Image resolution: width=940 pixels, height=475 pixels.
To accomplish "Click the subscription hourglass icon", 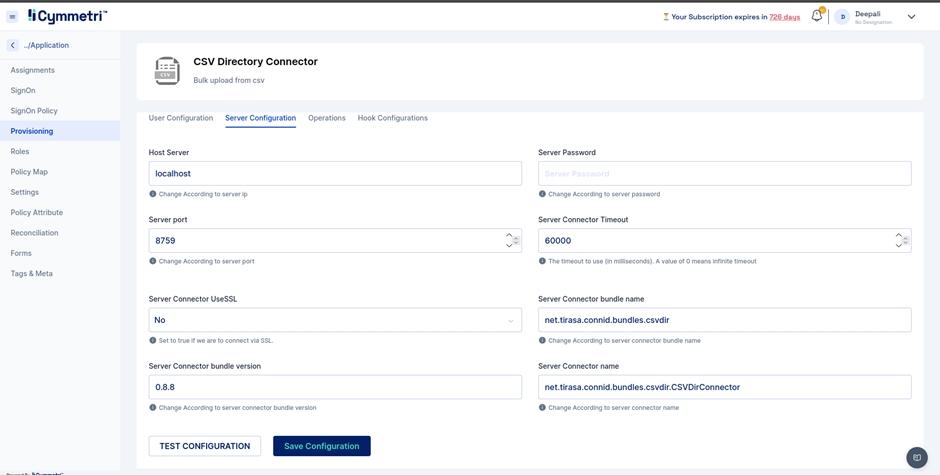I will click(x=665, y=17).
